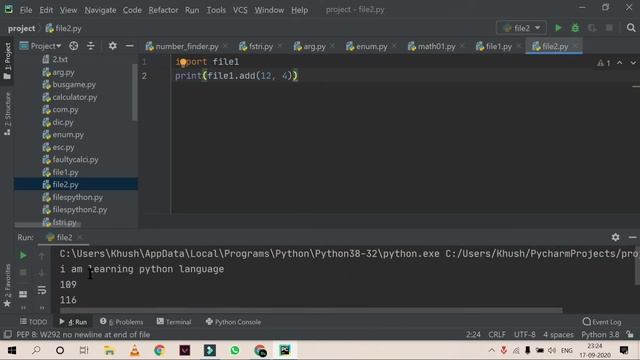The height and width of the screenshot is (360, 640).
Task: Open the 4 spaces indent settings
Action: 558,334
